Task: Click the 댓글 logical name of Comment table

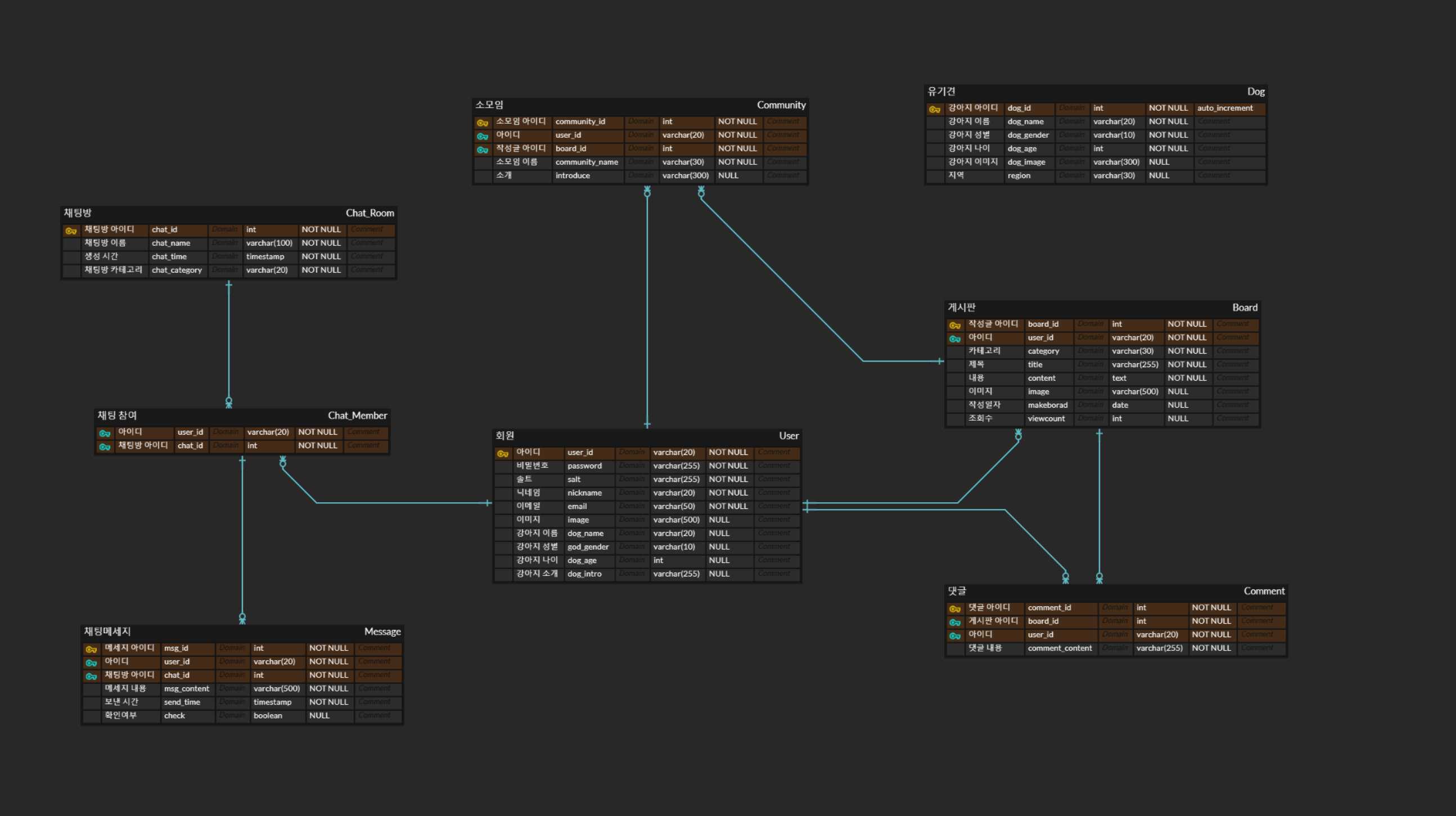Action: [x=957, y=591]
